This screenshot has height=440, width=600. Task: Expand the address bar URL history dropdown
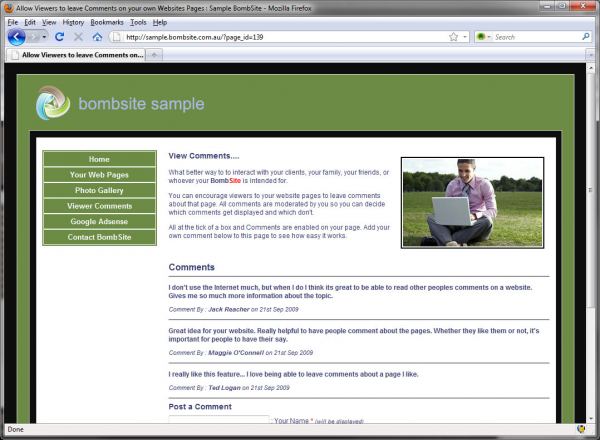click(x=465, y=36)
